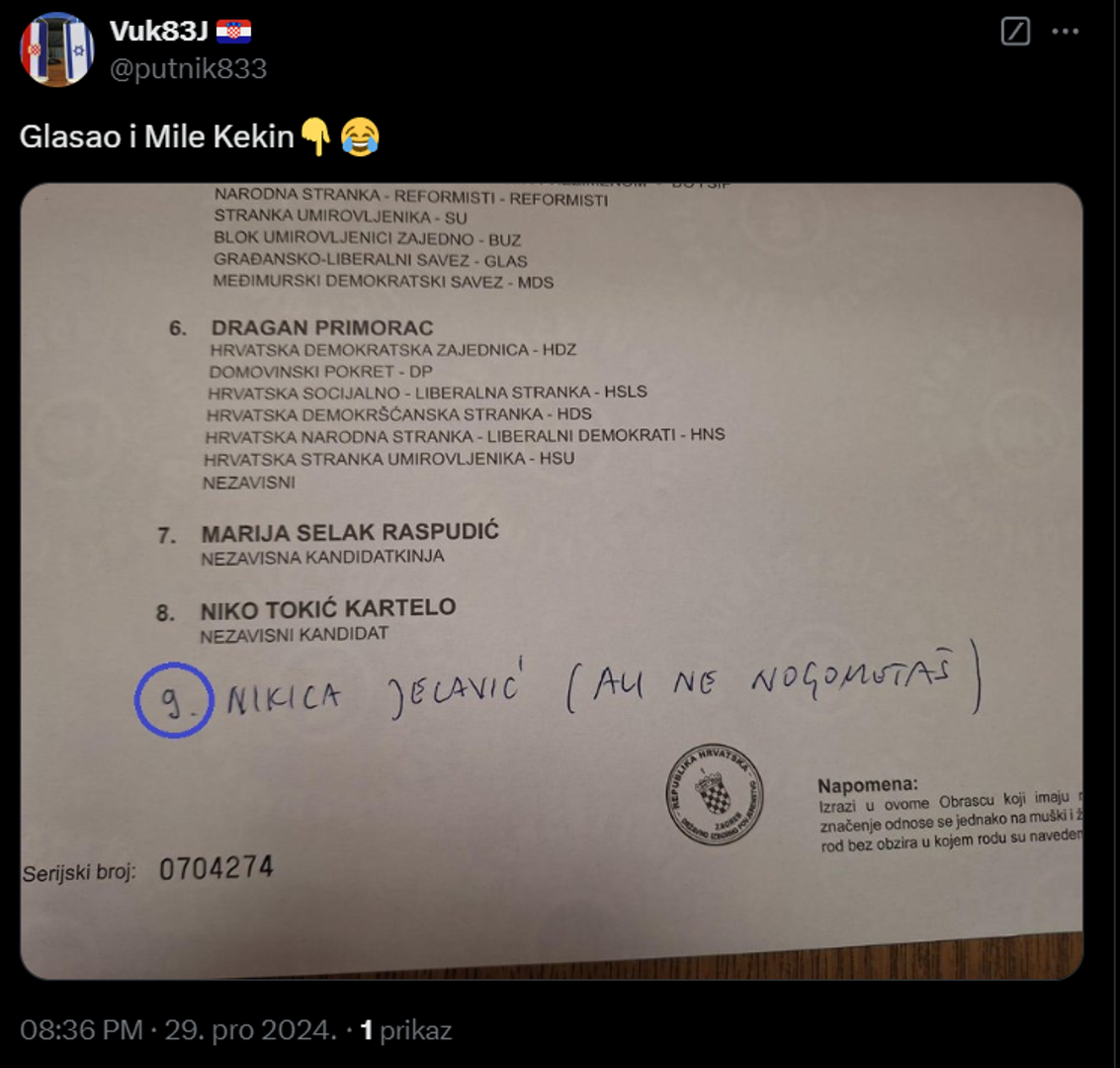Viewport: 1120px width, 1068px height.
Task: Click MARIJA SELAK RASPUDIĆ name in photo
Action: 350,533
